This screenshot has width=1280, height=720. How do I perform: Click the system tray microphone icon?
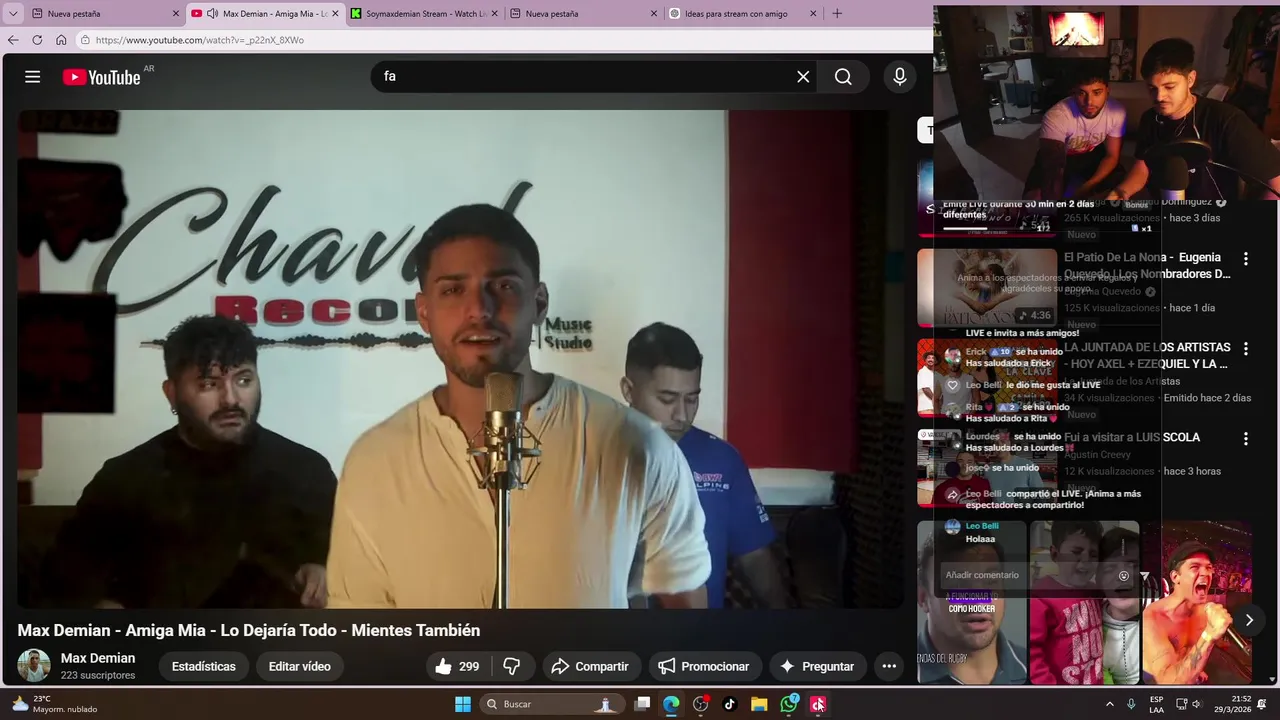[x=1131, y=704]
